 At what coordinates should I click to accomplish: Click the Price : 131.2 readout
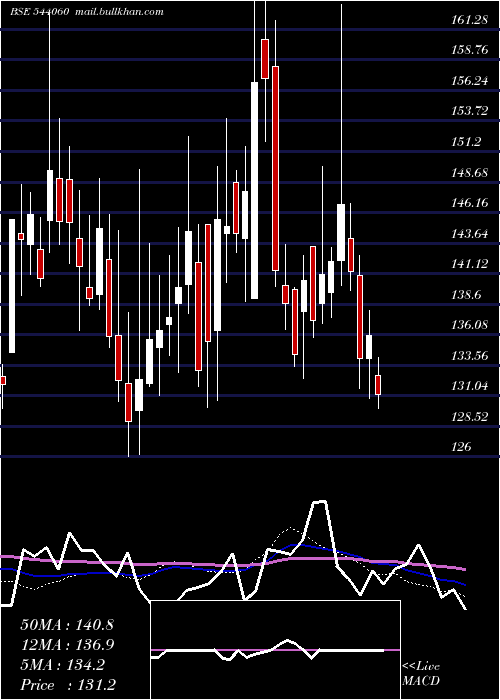(67, 685)
